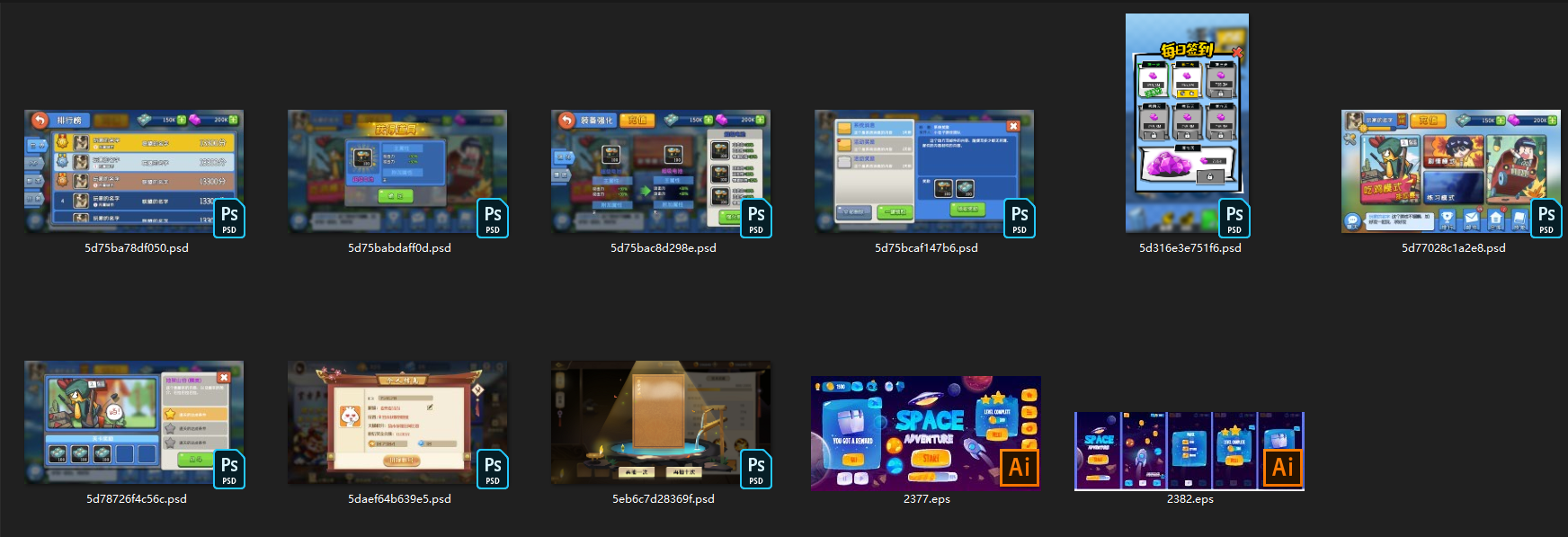Select the dark stage thumbnail 5eb6c7d28369f.psd
Viewport: 1568px width, 537px height.
click(x=661, y=423)
